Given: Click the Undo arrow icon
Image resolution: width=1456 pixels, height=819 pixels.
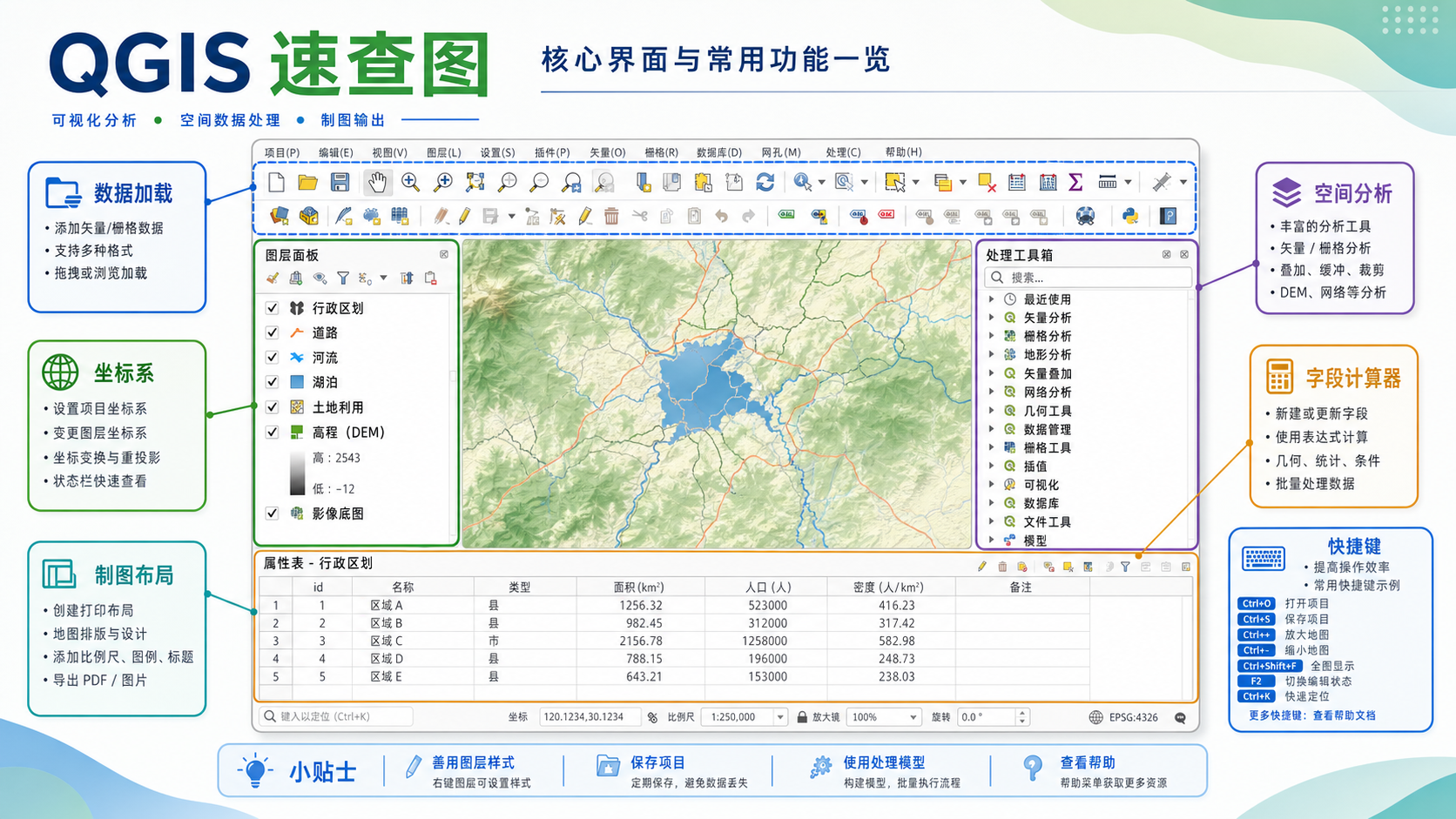Looking at the screenshot, I should 721,216.
